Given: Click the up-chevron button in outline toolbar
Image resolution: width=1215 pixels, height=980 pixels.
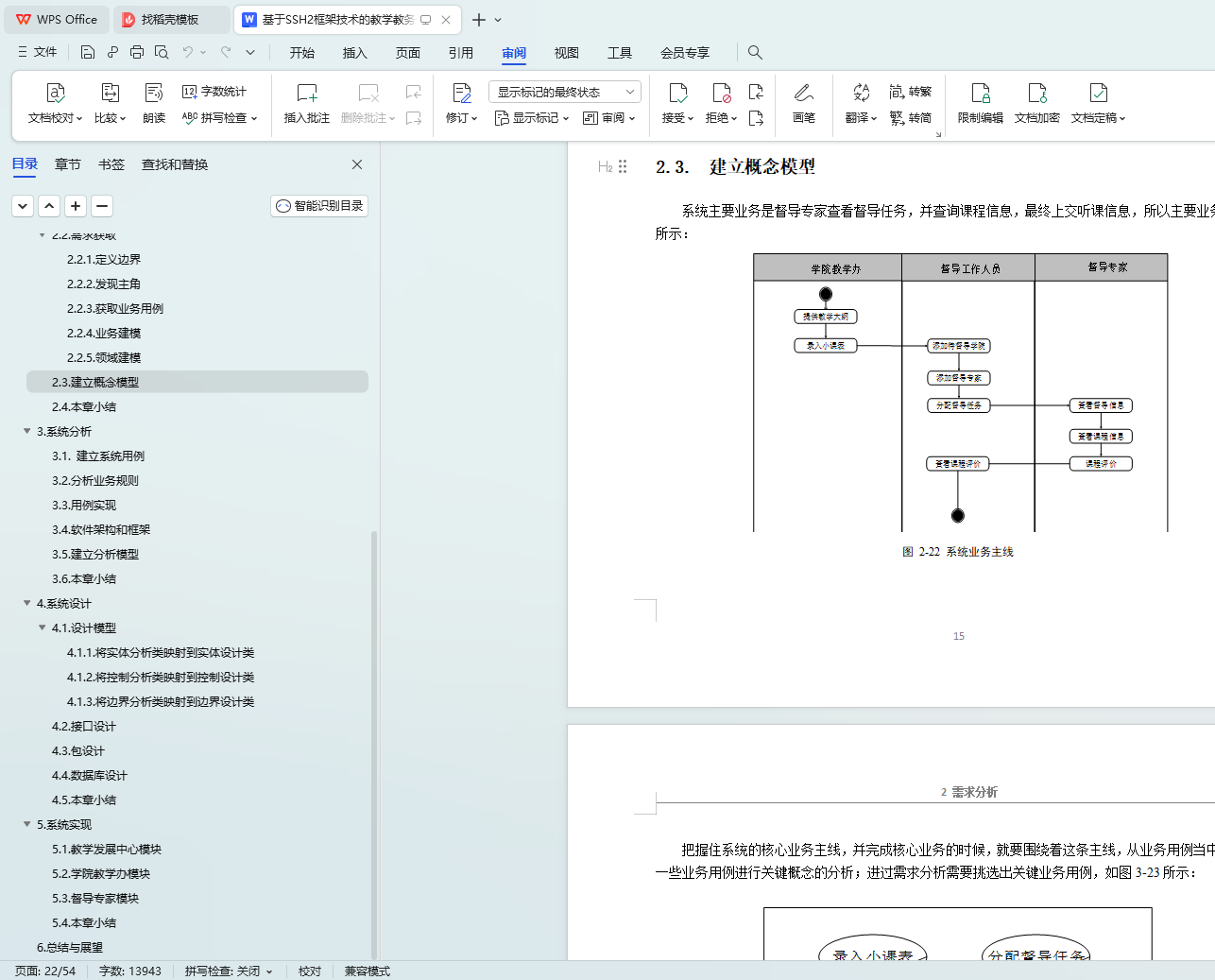Looking at the screenshot, I should pyautogui.click(x=49, y=206).
